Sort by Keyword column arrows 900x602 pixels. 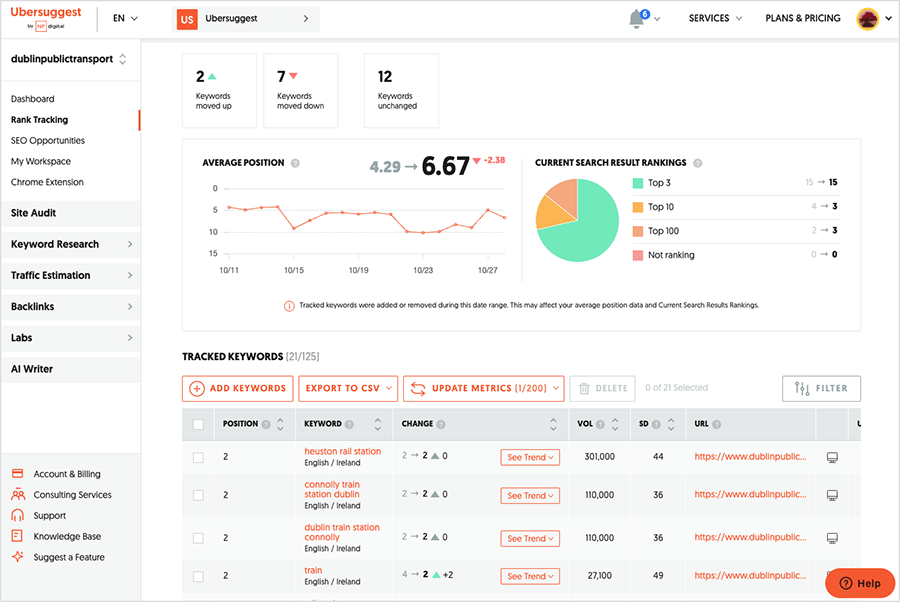[378, 424]
